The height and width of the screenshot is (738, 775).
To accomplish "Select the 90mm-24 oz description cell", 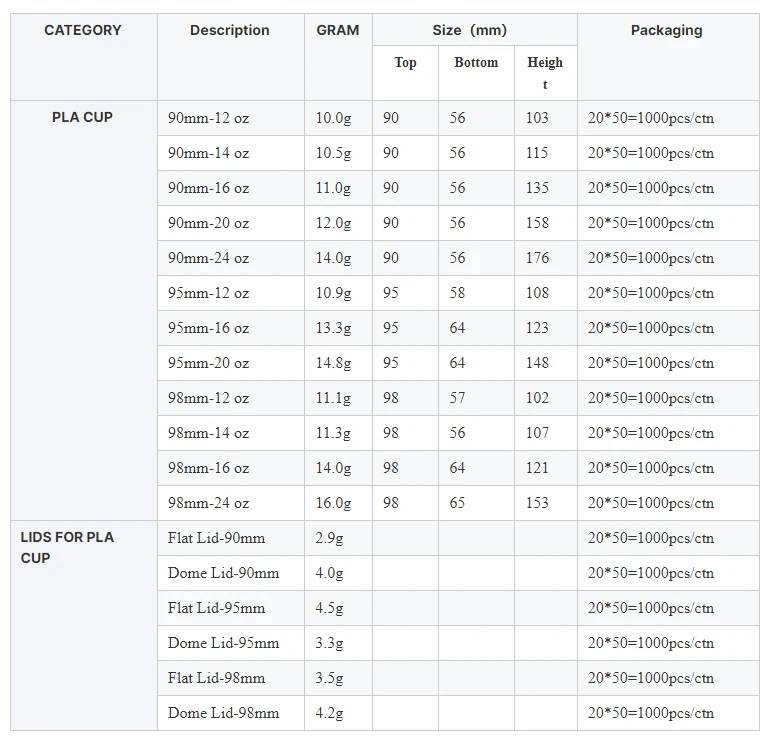I will 209,258.
